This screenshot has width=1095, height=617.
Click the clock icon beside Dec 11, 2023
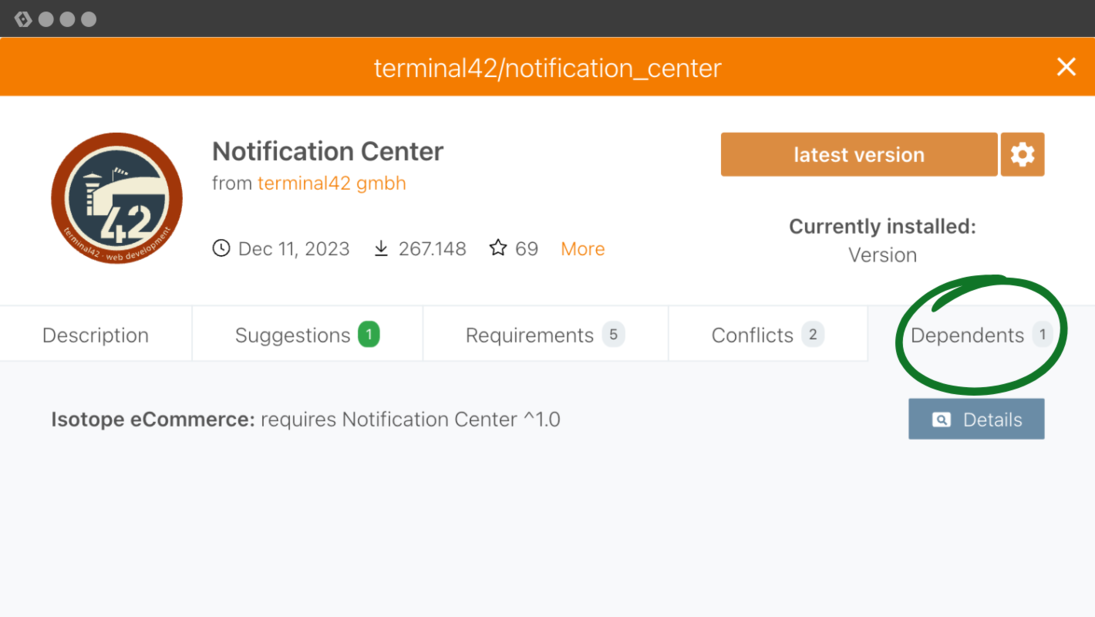pos(221,248)
